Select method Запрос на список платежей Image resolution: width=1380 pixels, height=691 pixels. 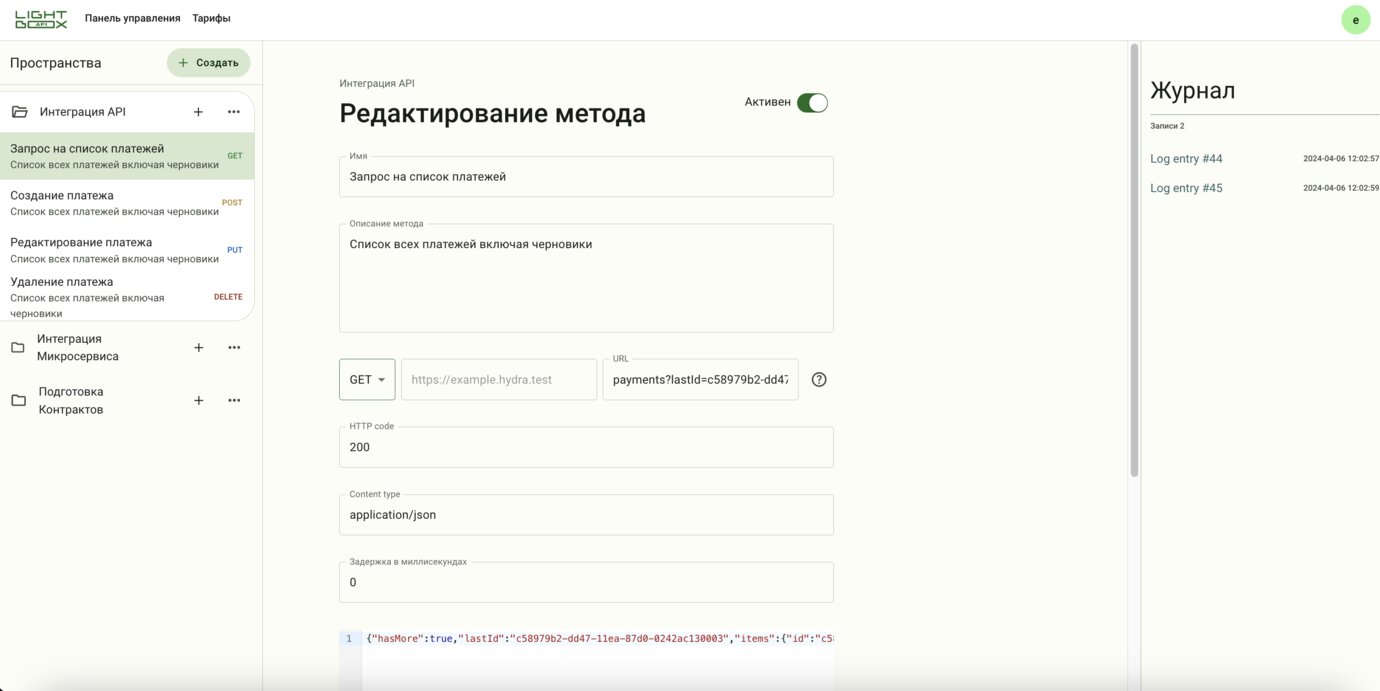[x=127, y=156]
